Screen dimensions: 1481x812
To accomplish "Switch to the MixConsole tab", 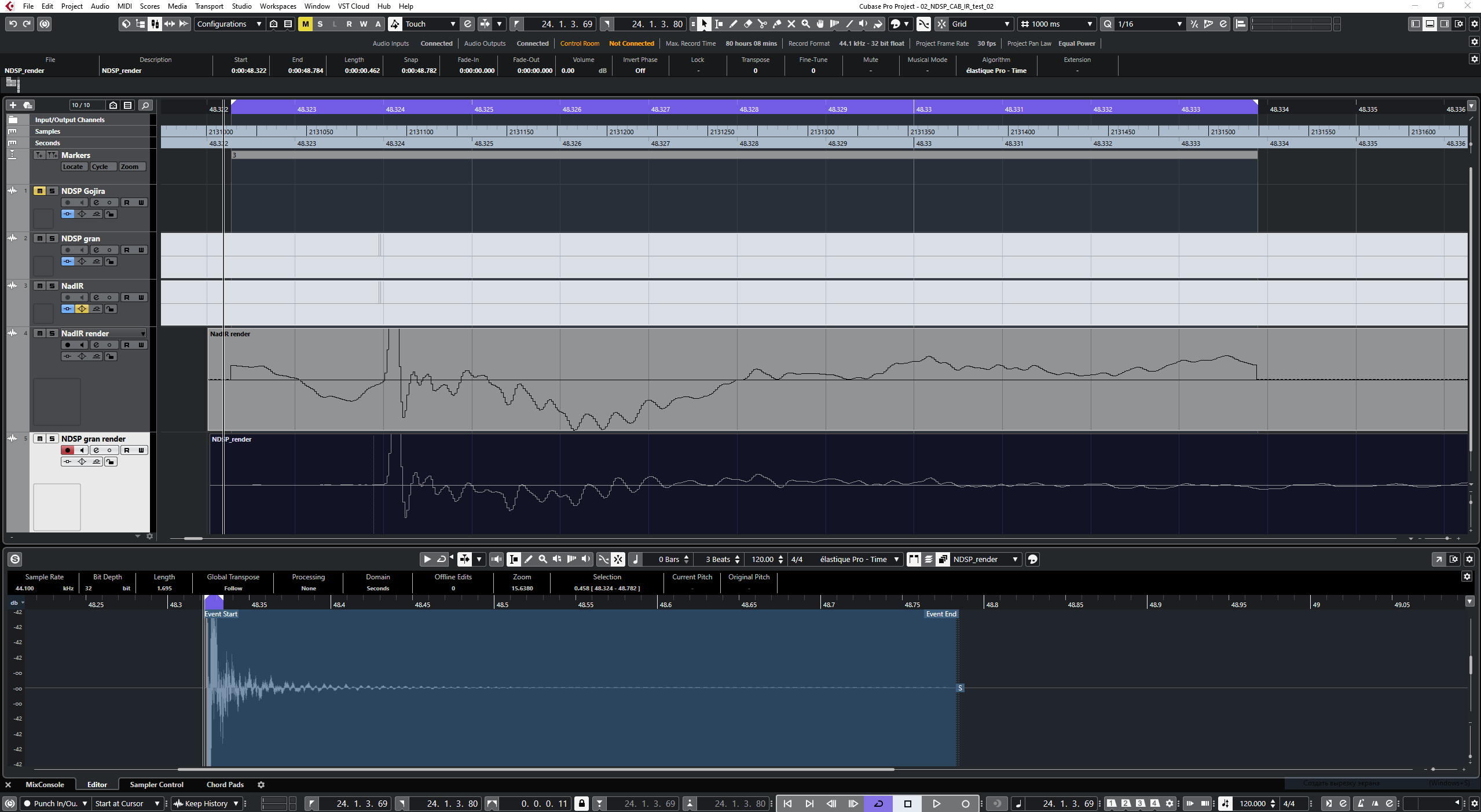I will pos(45,784).
